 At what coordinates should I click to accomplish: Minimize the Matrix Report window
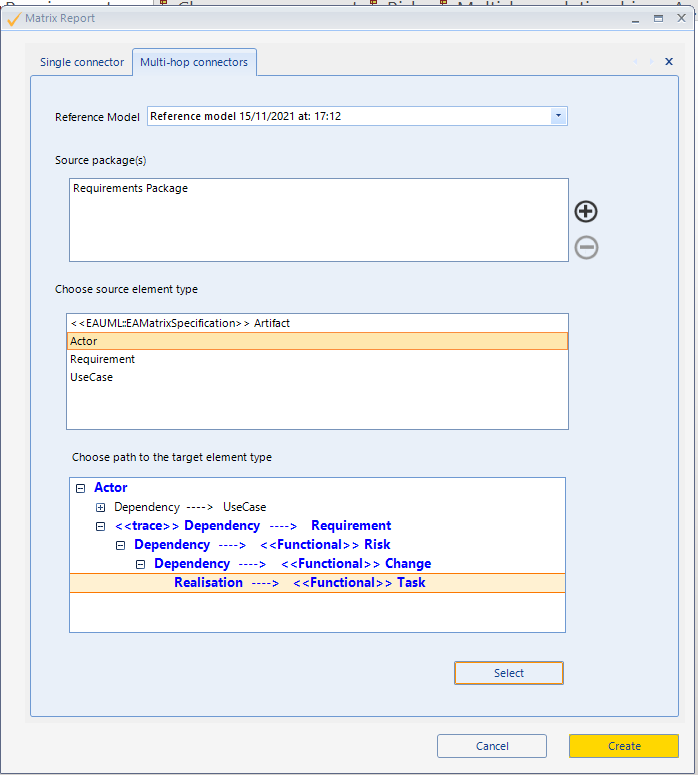pos(635,19)
